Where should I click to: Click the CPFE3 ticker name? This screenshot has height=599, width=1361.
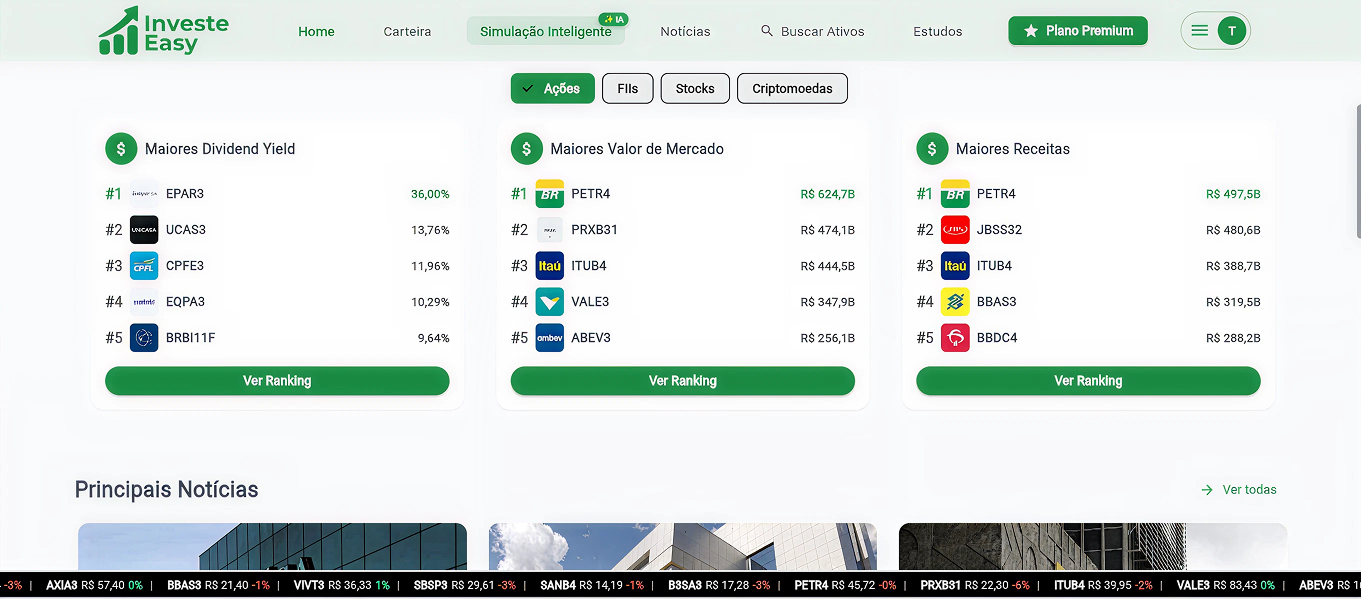tap(185, 266)
